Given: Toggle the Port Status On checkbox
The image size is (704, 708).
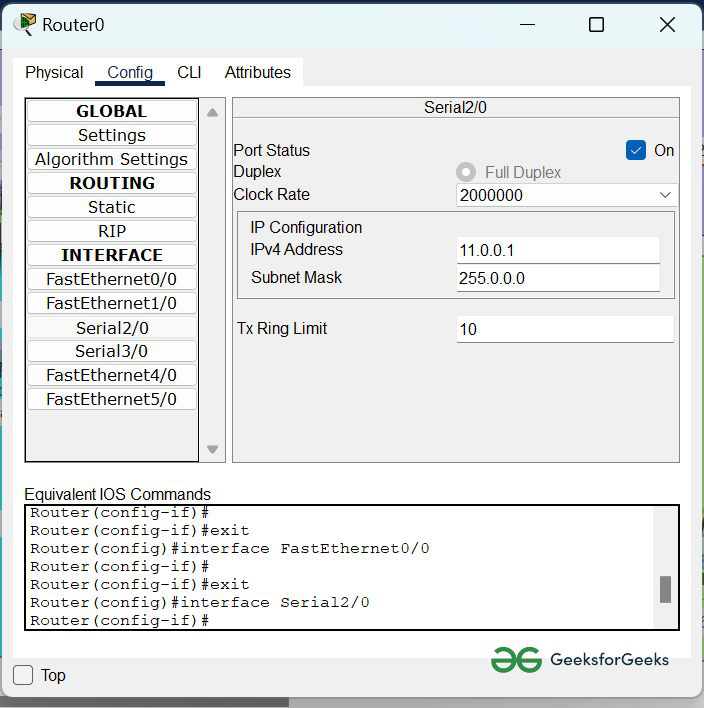Looking at the screenshot, I should (636, 150).
